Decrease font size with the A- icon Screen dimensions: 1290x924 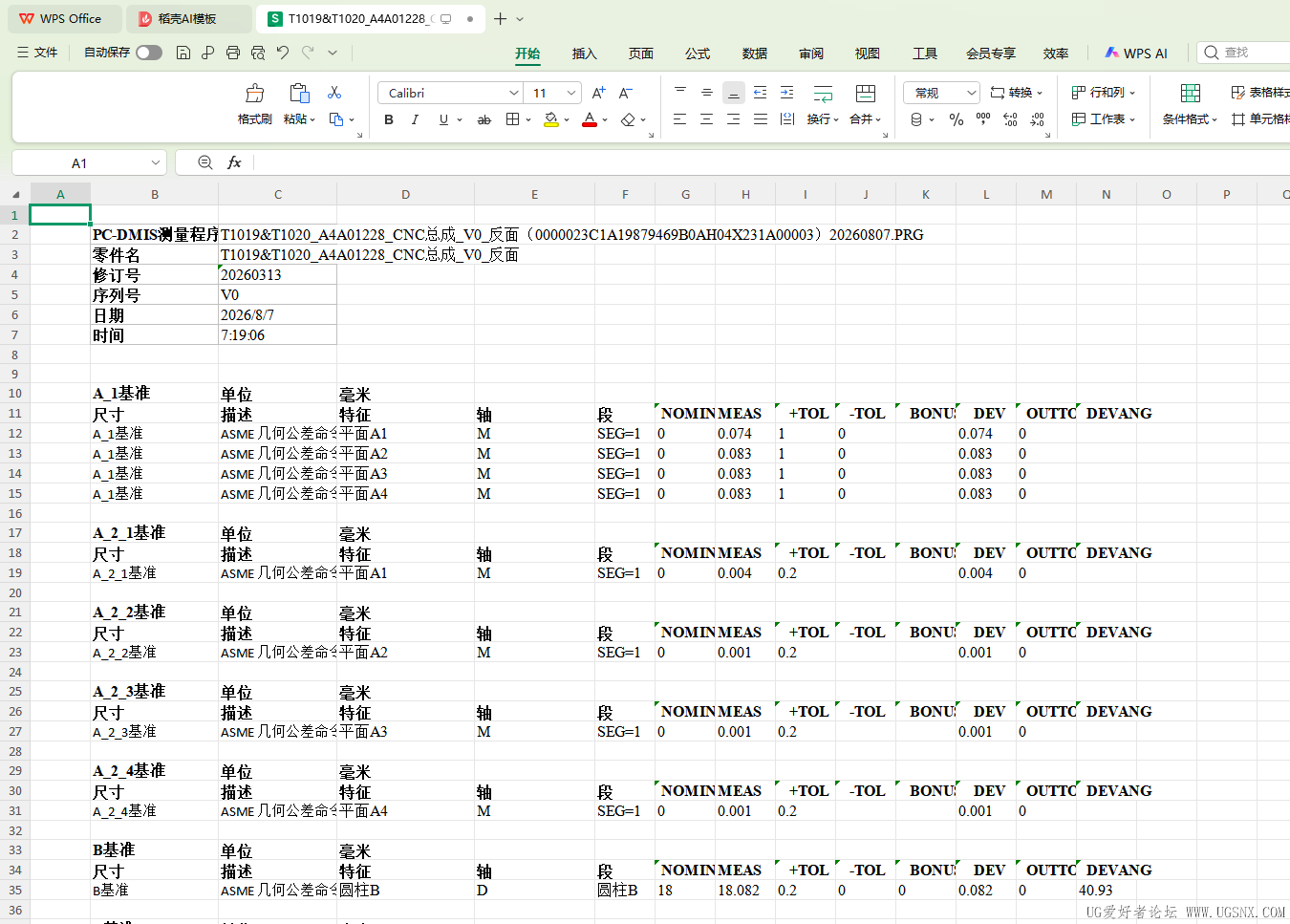(626, 93)
